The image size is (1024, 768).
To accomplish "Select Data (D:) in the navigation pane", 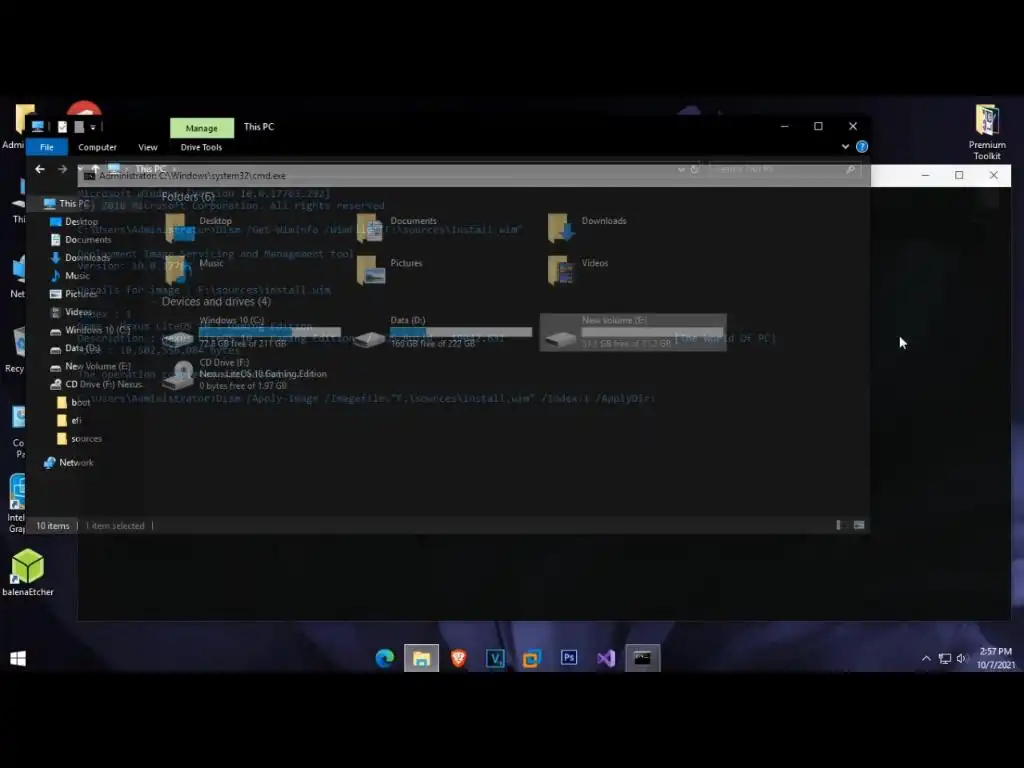I will [x=75, y=348].
